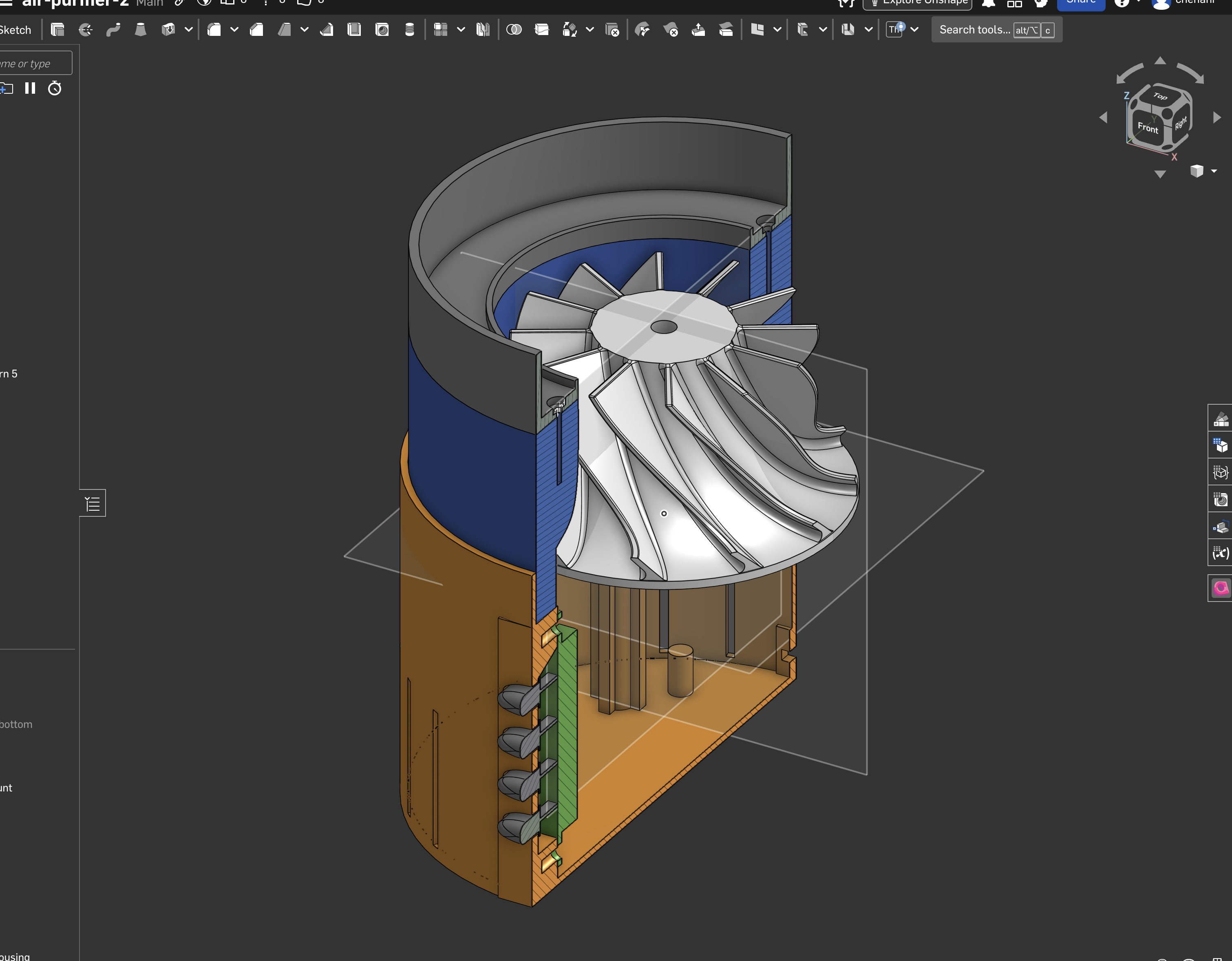Select the Sweep tool

(113, 30)
